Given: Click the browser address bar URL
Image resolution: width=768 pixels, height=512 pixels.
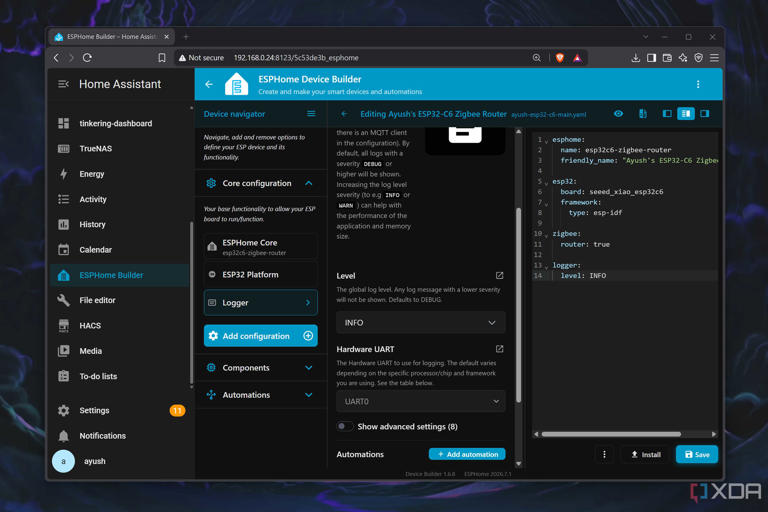Looking at the screenshot, I should click(x=296, y=58).
